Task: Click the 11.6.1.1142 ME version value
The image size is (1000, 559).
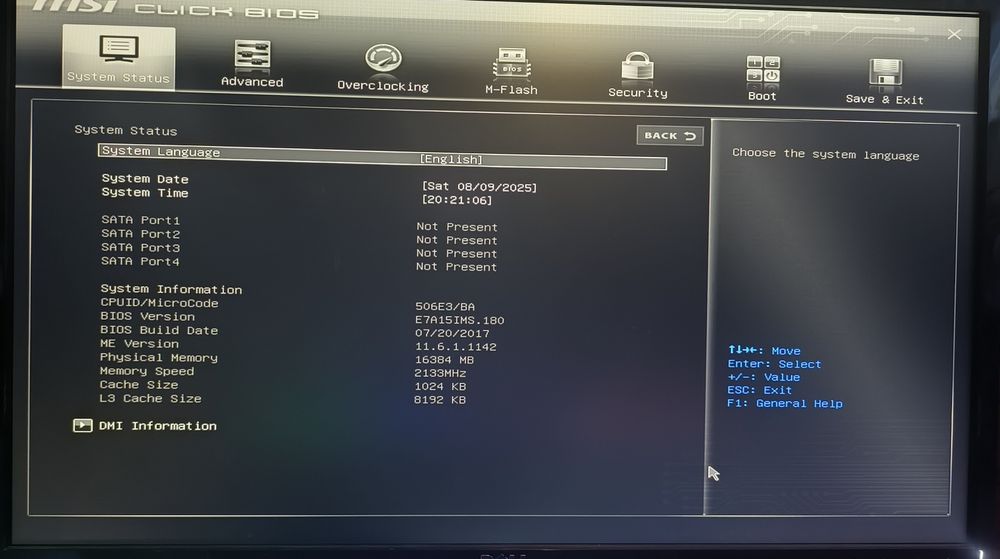Action: coord(455,347)
